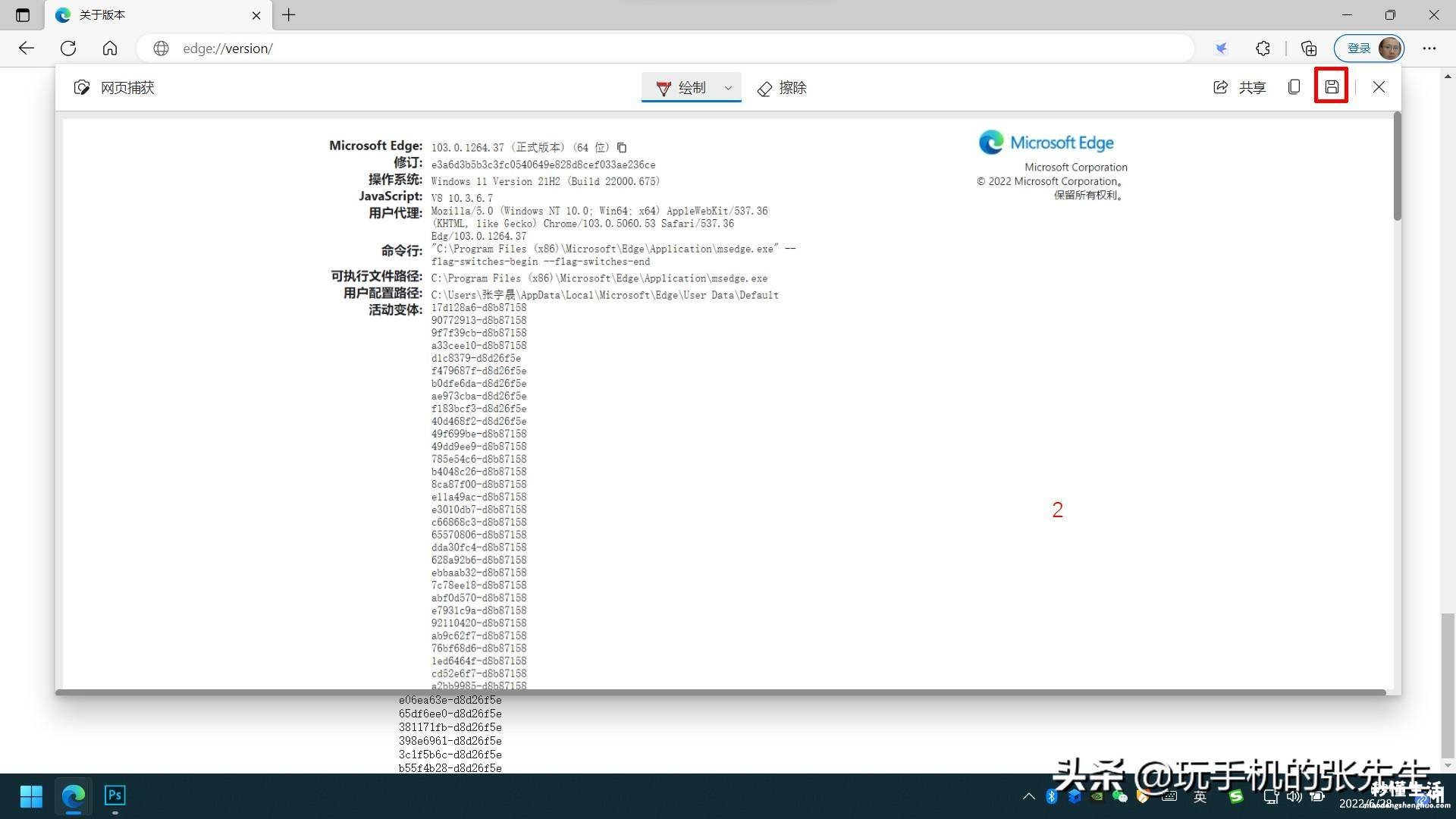Screen dimensions: 1456x819
Task: Open the Extensions puzzle menu
Action: 1263,49
